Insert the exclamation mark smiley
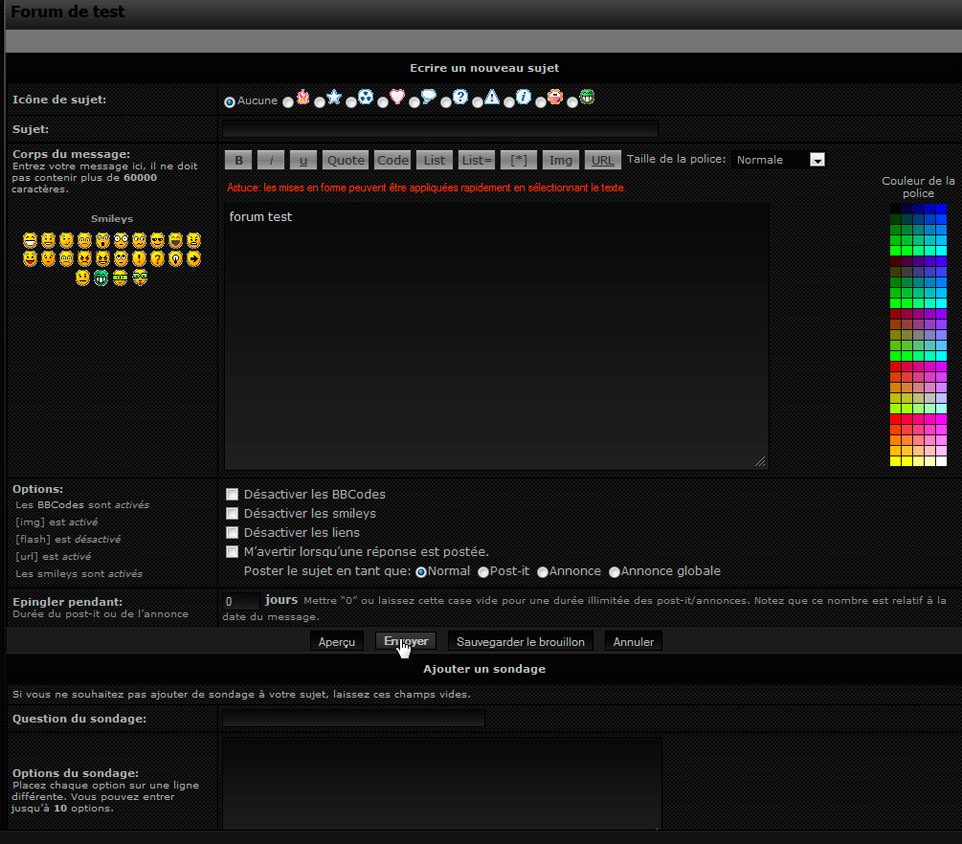Viewport: 962px width, 844px height. pos(139,259)
